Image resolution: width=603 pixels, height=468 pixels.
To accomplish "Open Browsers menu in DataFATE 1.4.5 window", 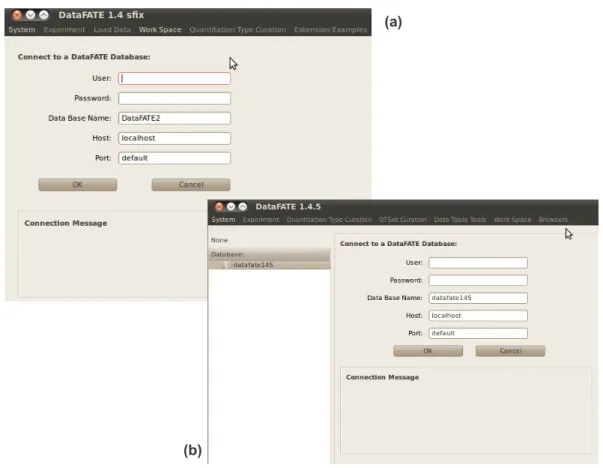I will tap(553, 220).
